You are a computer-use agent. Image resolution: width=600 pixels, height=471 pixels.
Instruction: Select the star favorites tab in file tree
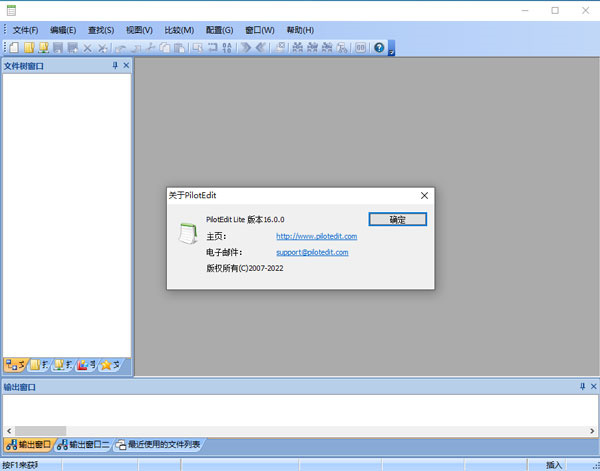(x=110, y=365)
